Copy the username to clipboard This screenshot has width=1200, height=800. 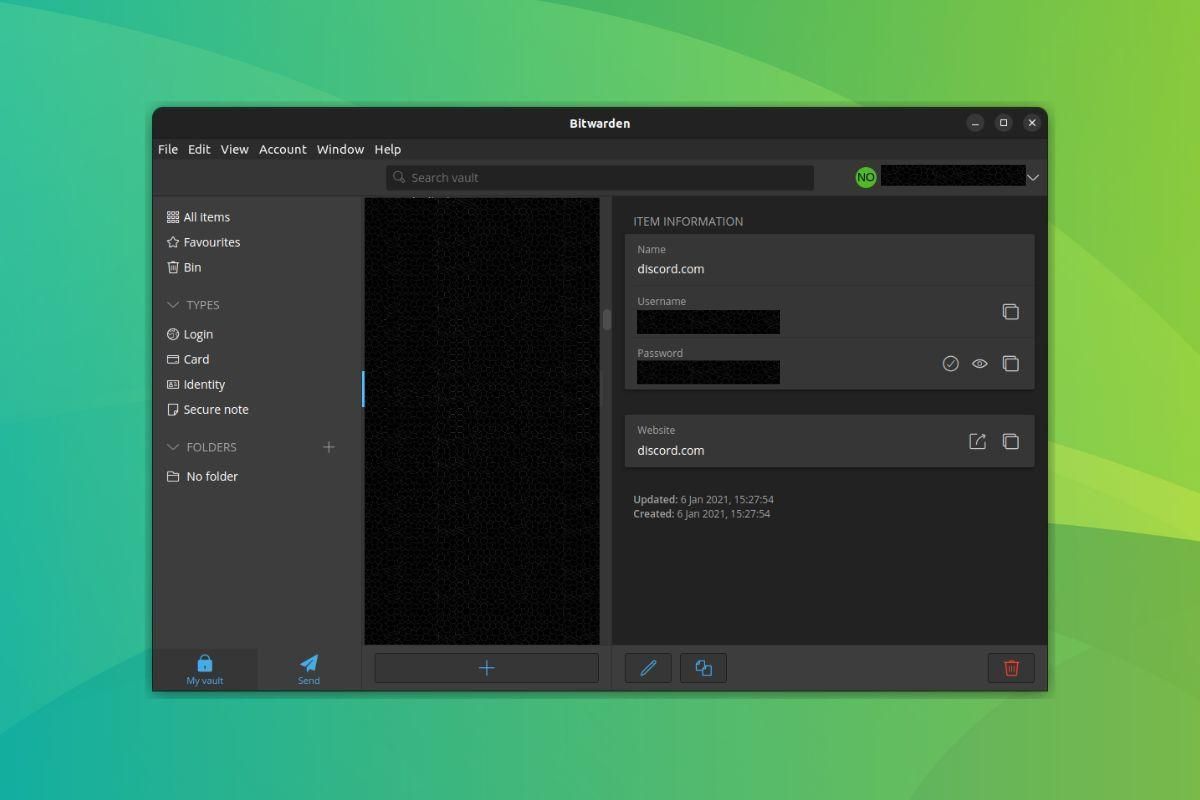[1010, 312]
